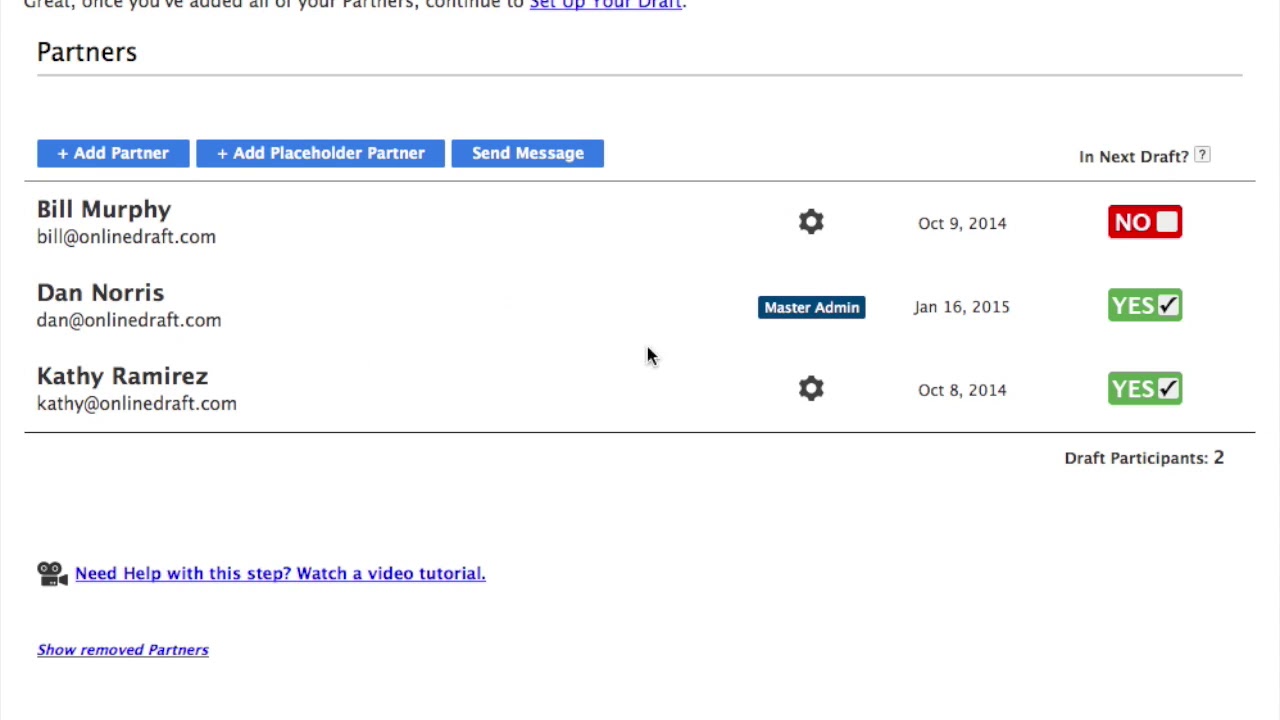This screenshot has height=720, width=1280.
Task: Toggle Kathy Ramirez's YES draft switch
Action: coord(1145,389)
